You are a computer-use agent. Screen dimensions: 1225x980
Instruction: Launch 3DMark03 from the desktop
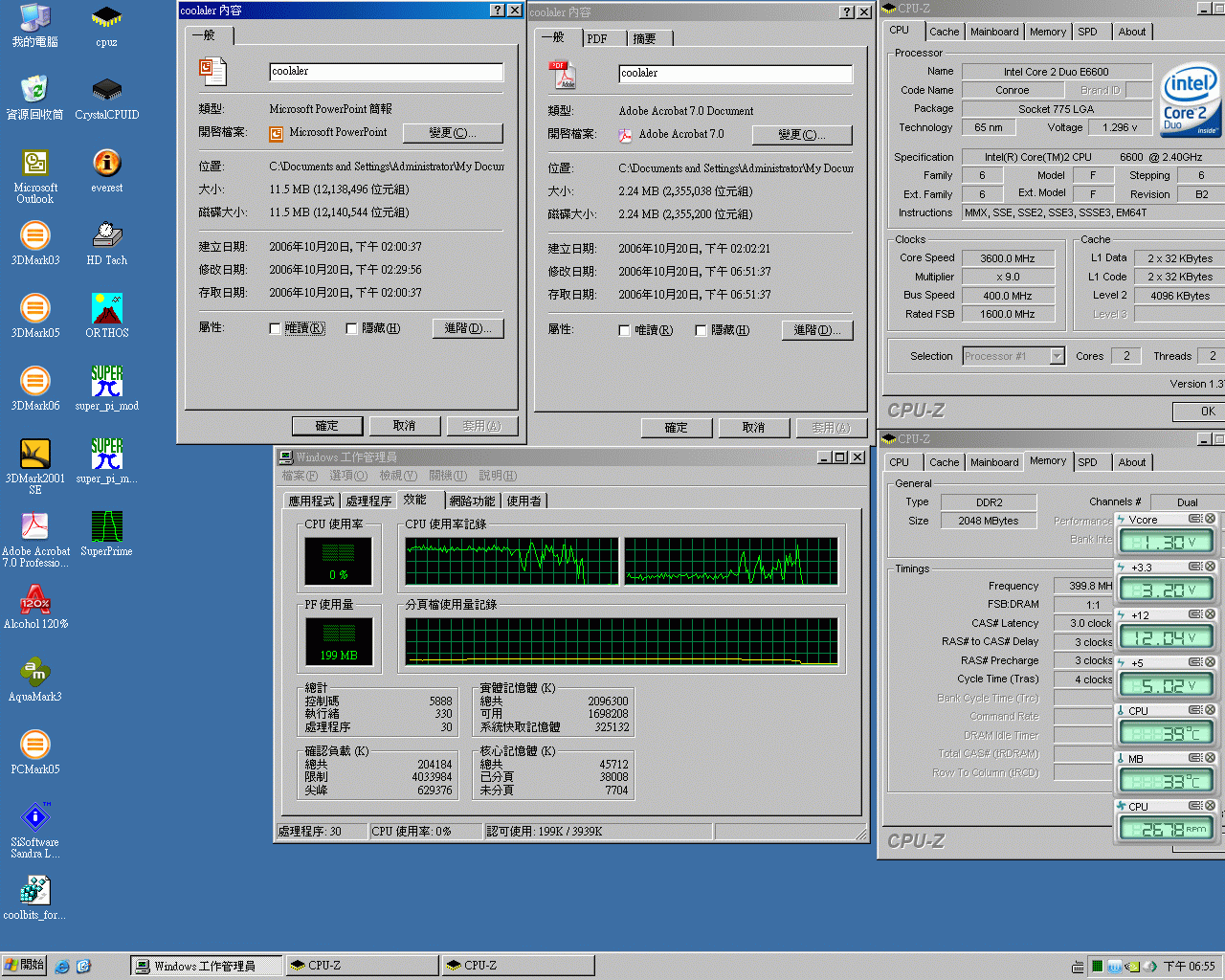(35, 243)
